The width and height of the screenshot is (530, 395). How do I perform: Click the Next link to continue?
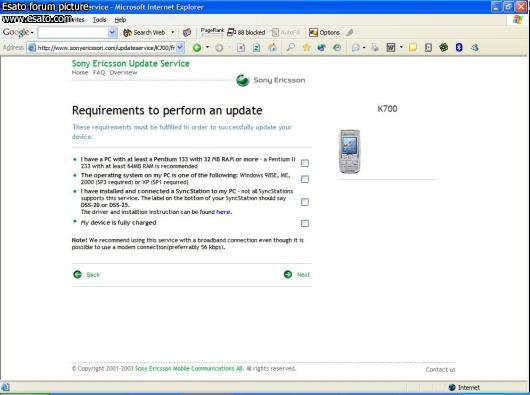[303, 275]
